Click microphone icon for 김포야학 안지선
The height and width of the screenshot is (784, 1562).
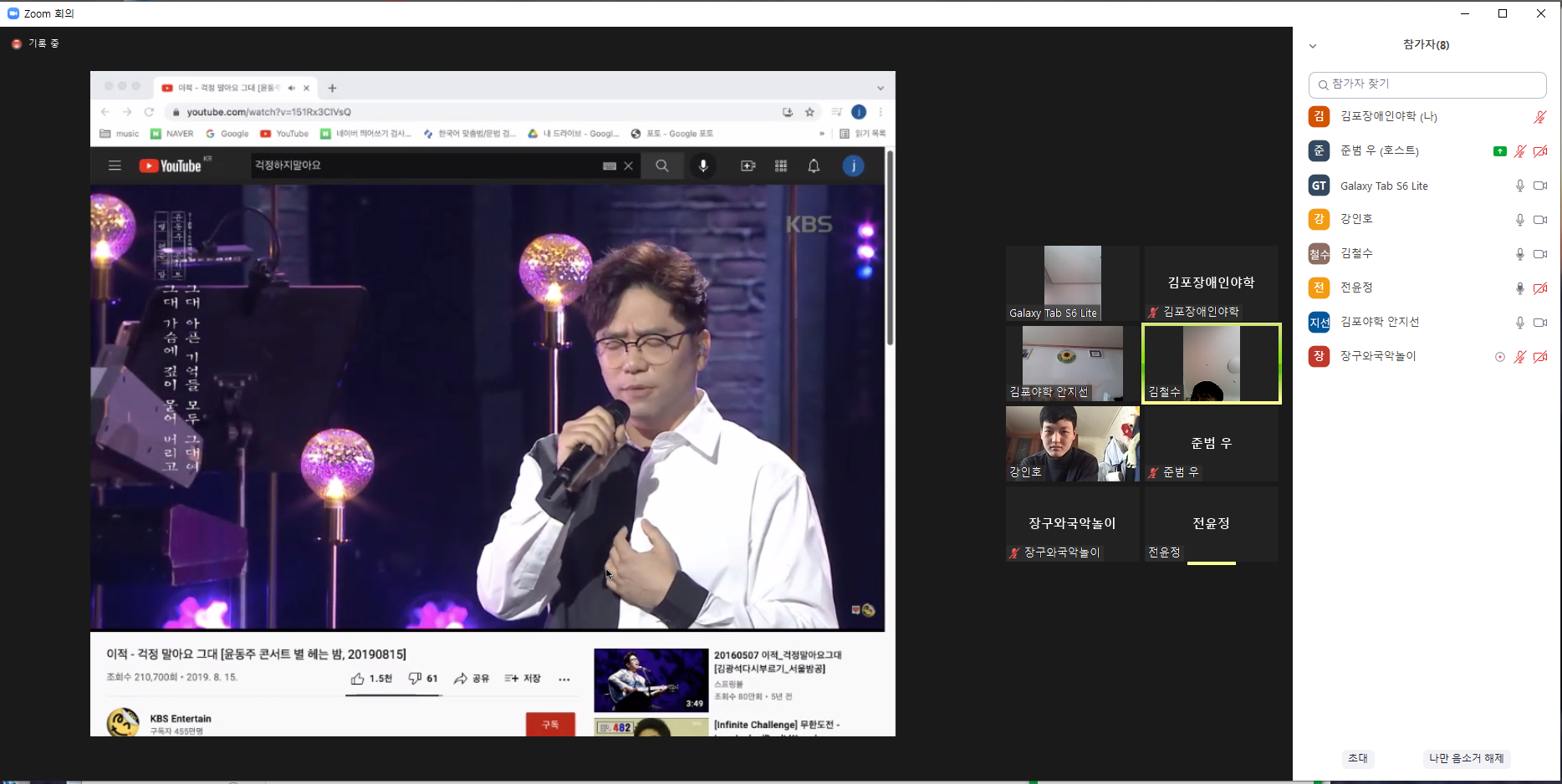(x=1520, y=323)
